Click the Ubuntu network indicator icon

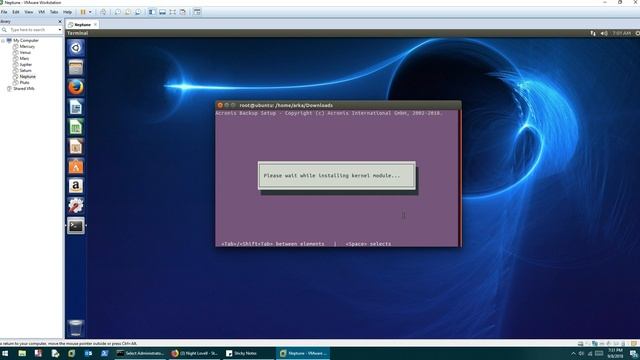pyautogui.click(x=593, y=33)
